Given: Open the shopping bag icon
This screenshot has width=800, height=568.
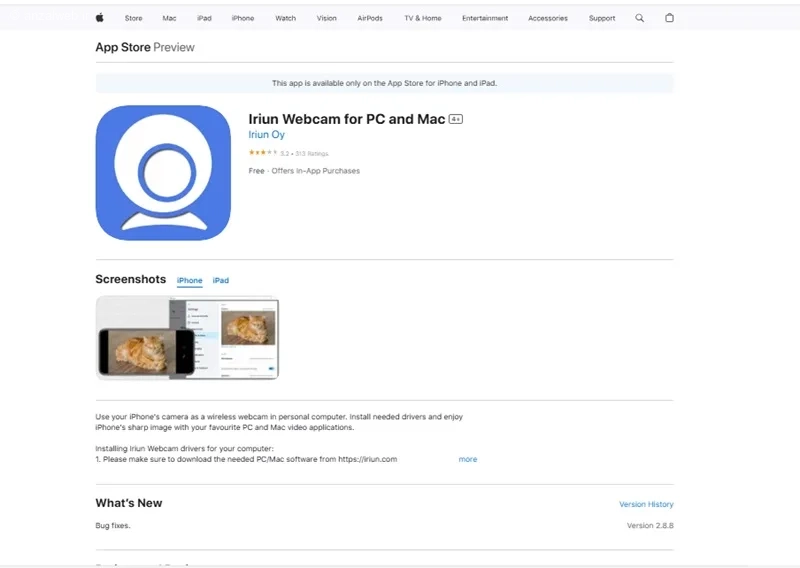Looking at the screenshot, I should pos(669,18).
